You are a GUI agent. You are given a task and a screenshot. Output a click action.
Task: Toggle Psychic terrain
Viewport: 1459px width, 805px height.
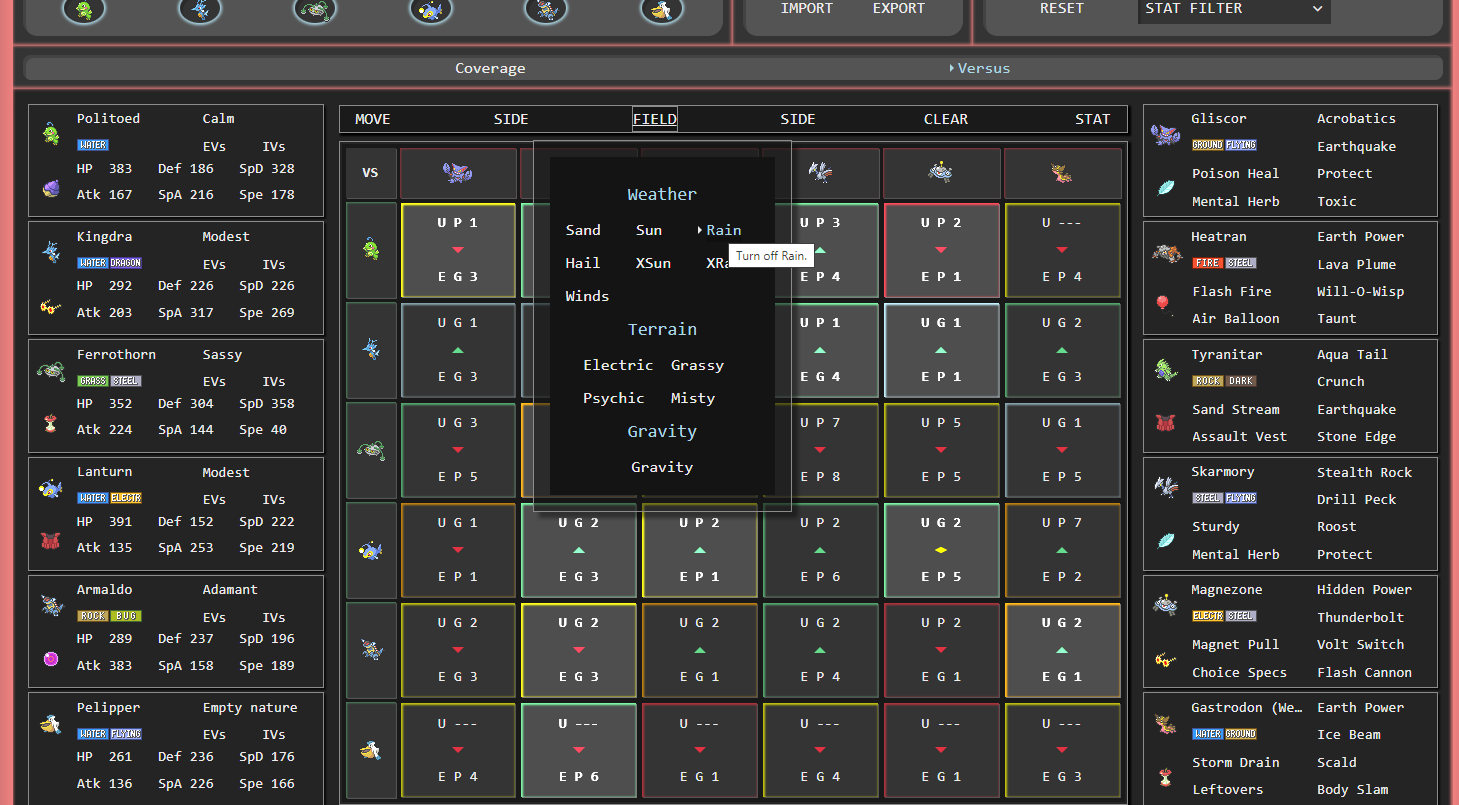614,398
